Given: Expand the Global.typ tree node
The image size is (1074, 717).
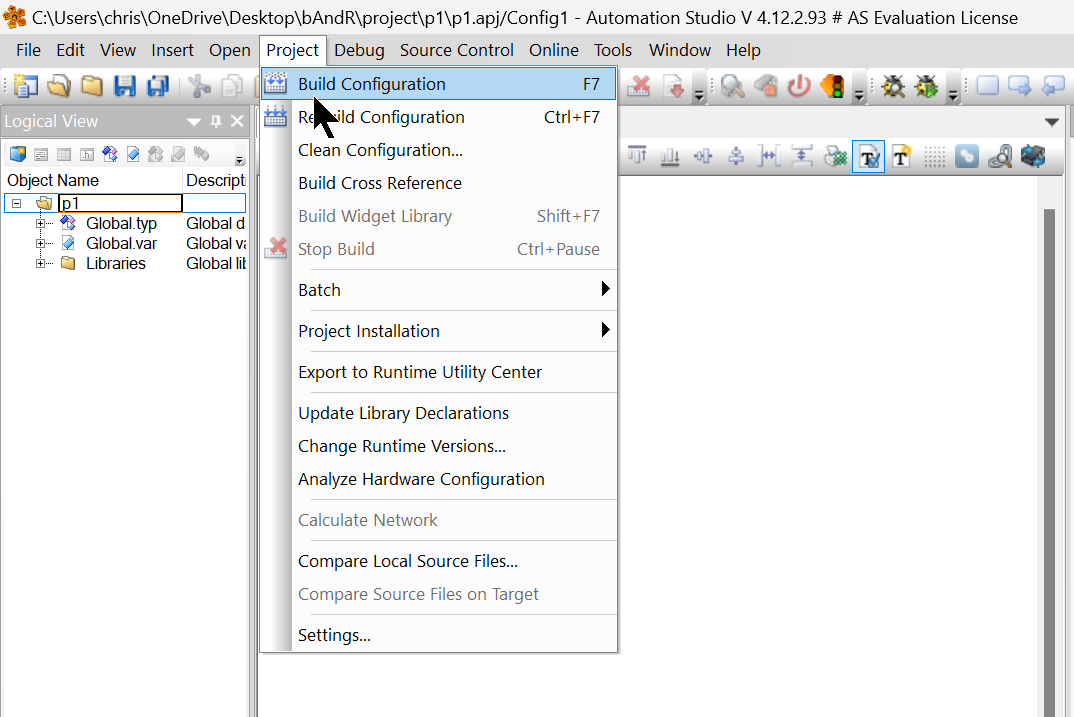Looking at the screenshot, I should (40, 223).
